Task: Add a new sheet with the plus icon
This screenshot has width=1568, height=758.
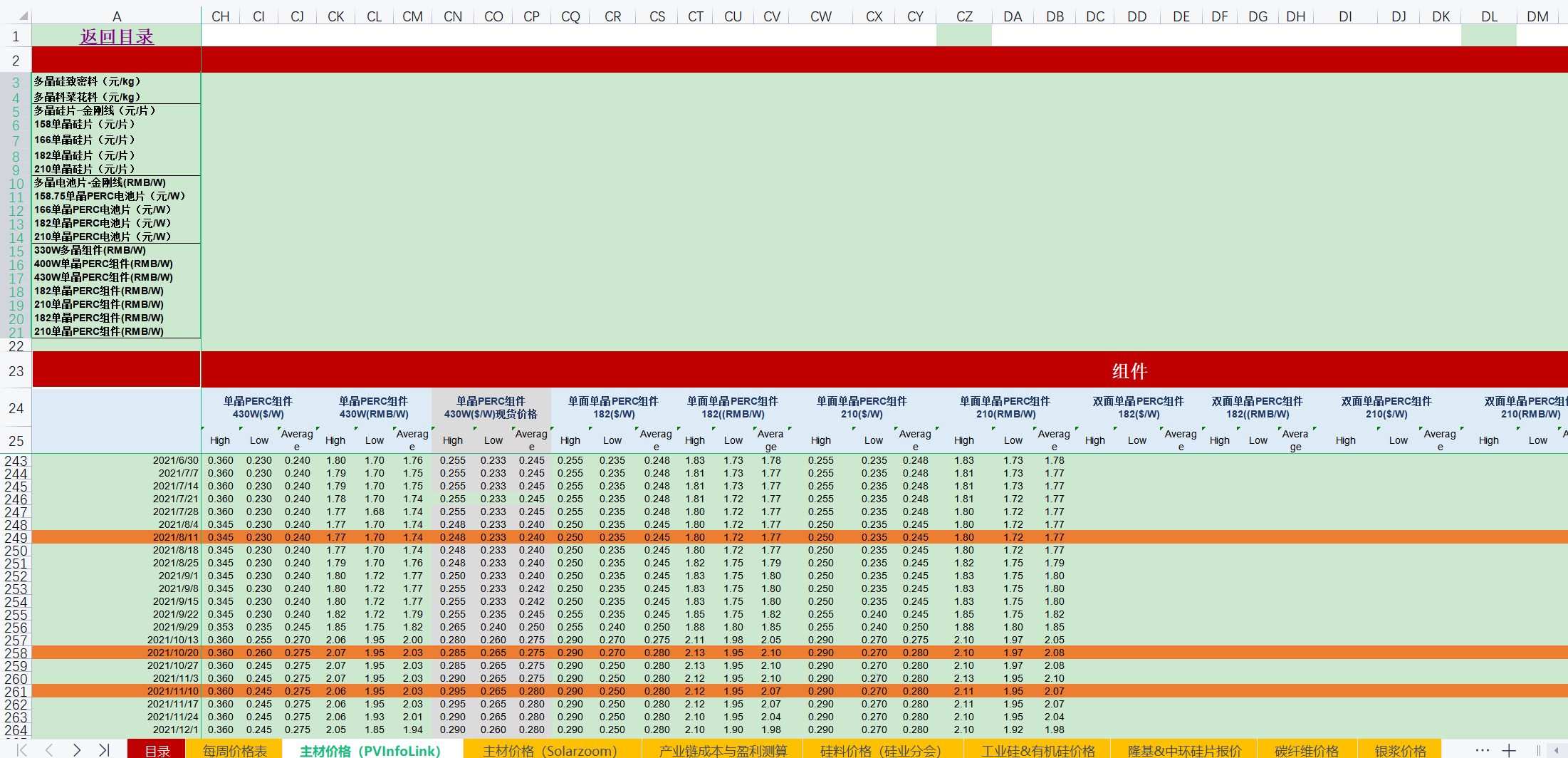Action: (x=1509, y=750)
